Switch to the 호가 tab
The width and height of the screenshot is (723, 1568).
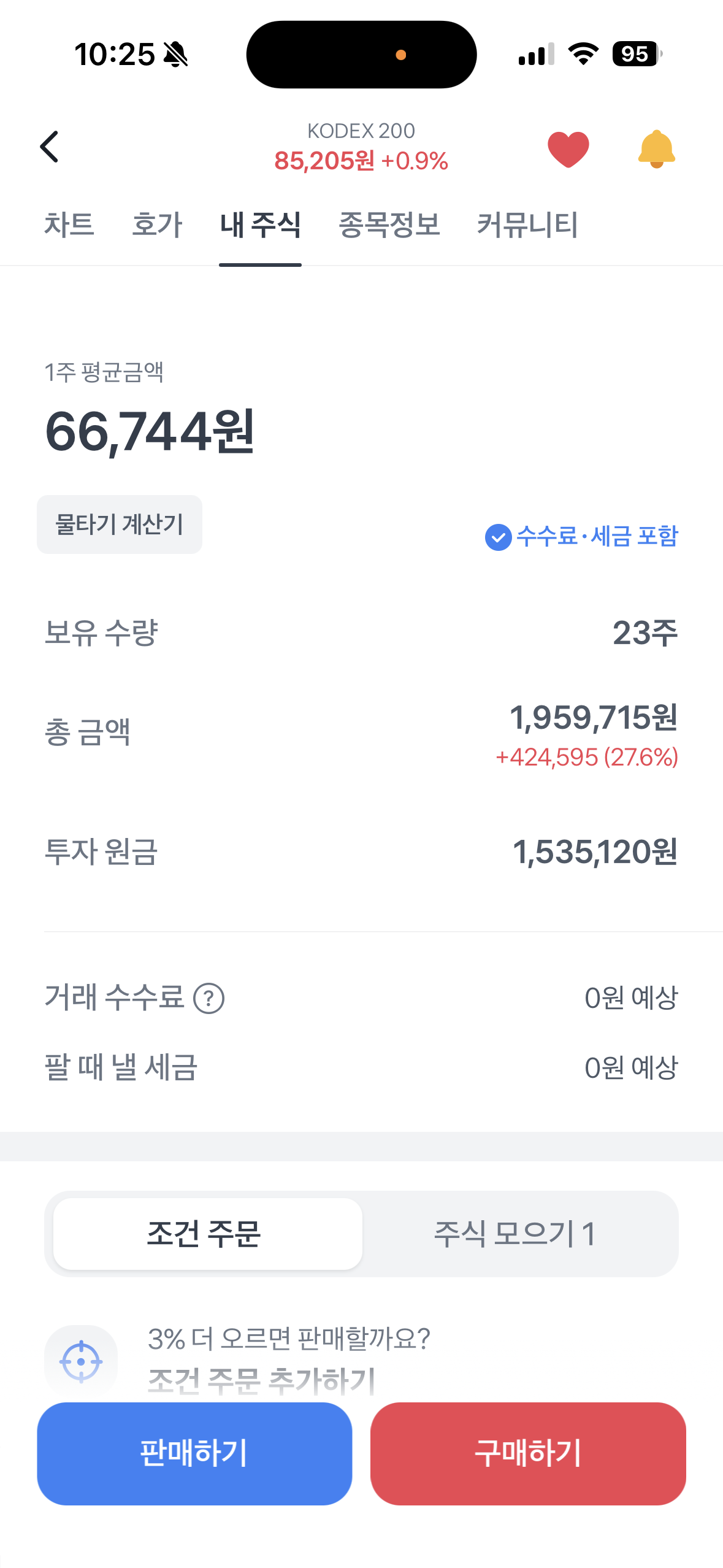157,225
